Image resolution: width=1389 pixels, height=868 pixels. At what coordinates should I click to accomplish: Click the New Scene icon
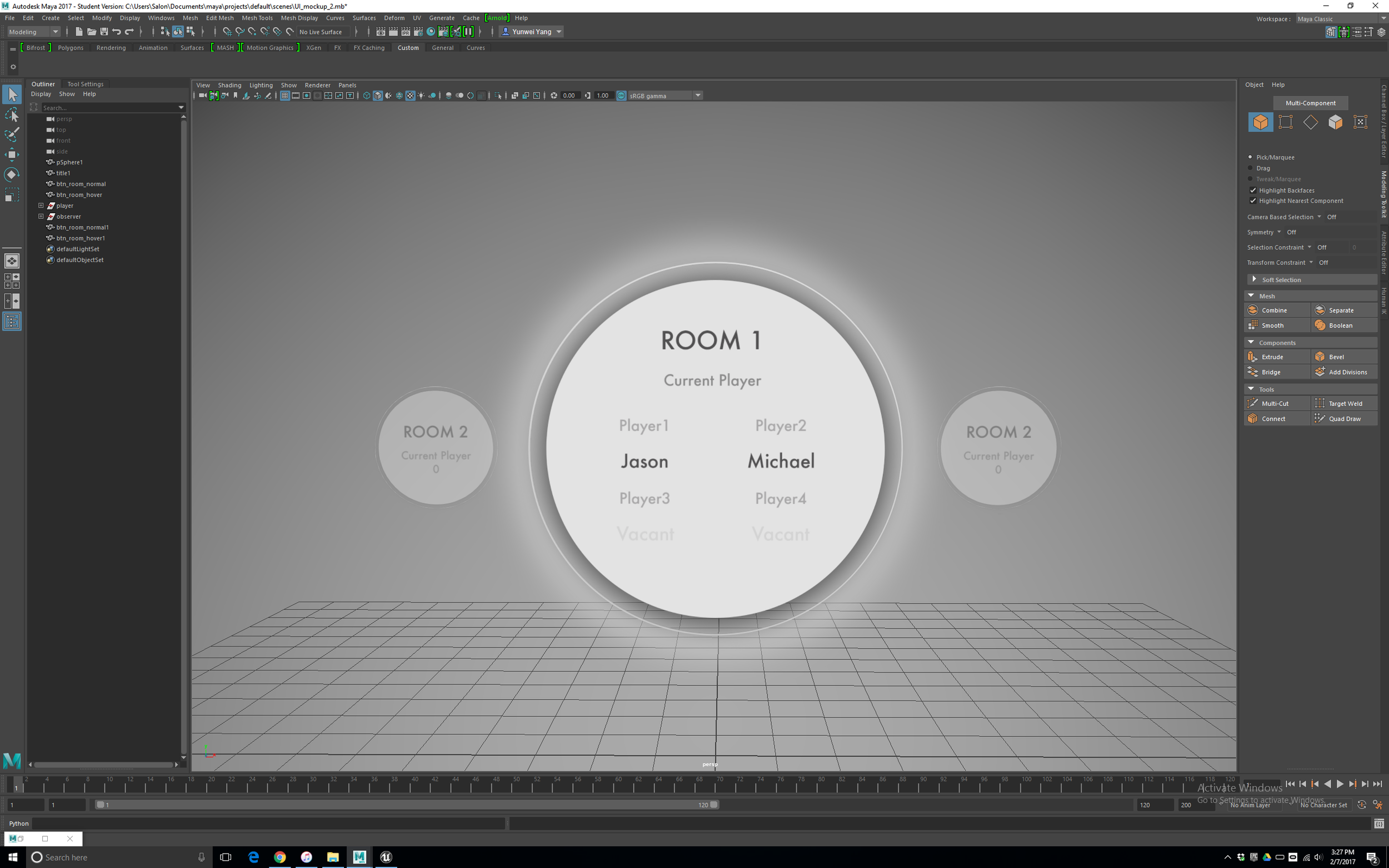(x=79, y=32)
